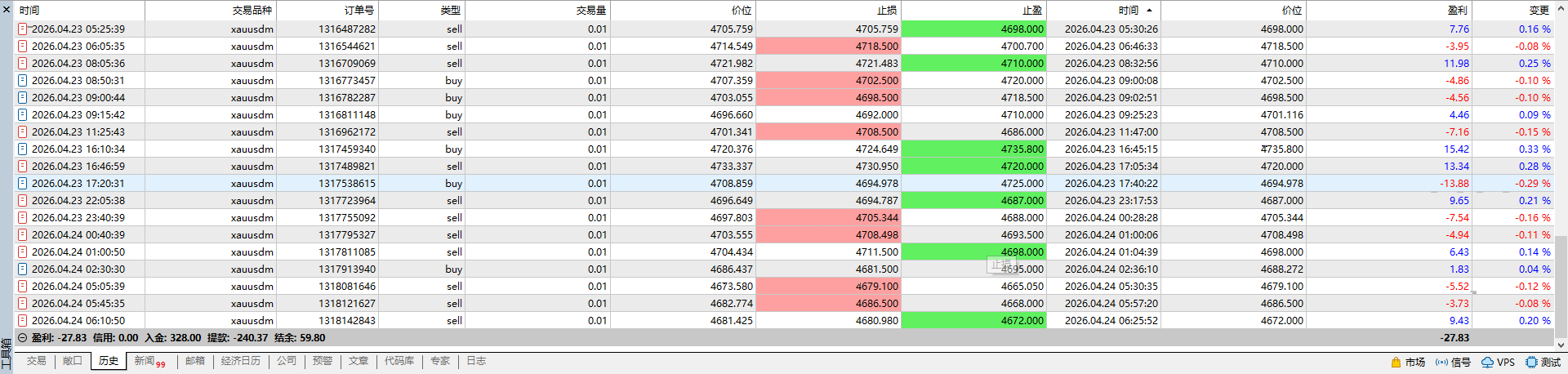This screenshot has height=374, width=1568.
Task: Switch to the 交易 tab
Action: click(x=36, y=361)
